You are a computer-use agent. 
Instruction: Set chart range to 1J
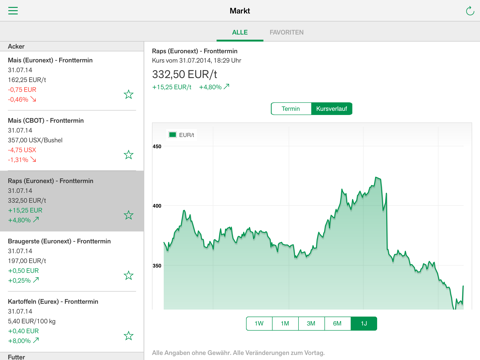[x=364, y=323]
